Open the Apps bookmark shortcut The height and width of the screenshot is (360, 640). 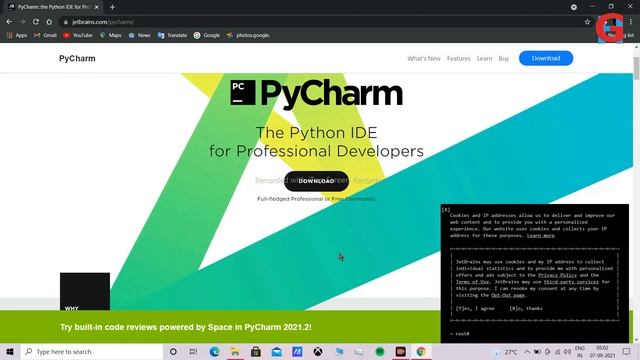click(17, 36)
